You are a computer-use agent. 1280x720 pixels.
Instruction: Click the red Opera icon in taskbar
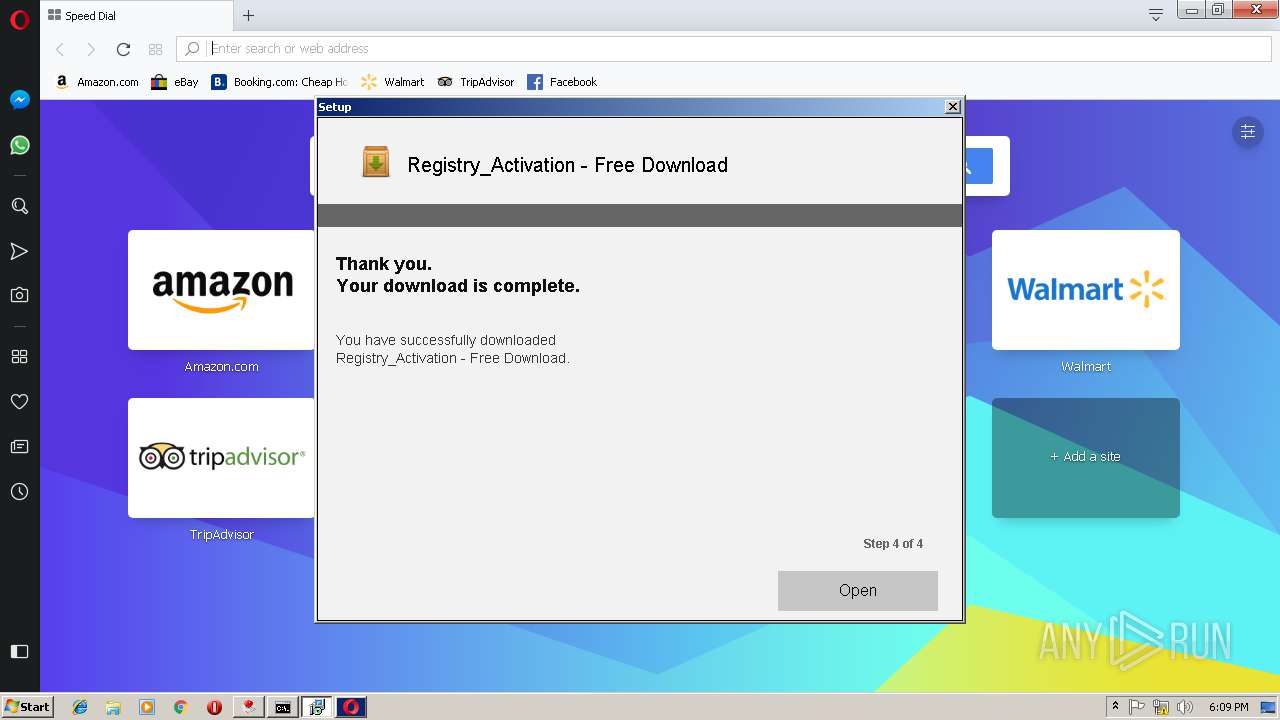click(214, 707)
